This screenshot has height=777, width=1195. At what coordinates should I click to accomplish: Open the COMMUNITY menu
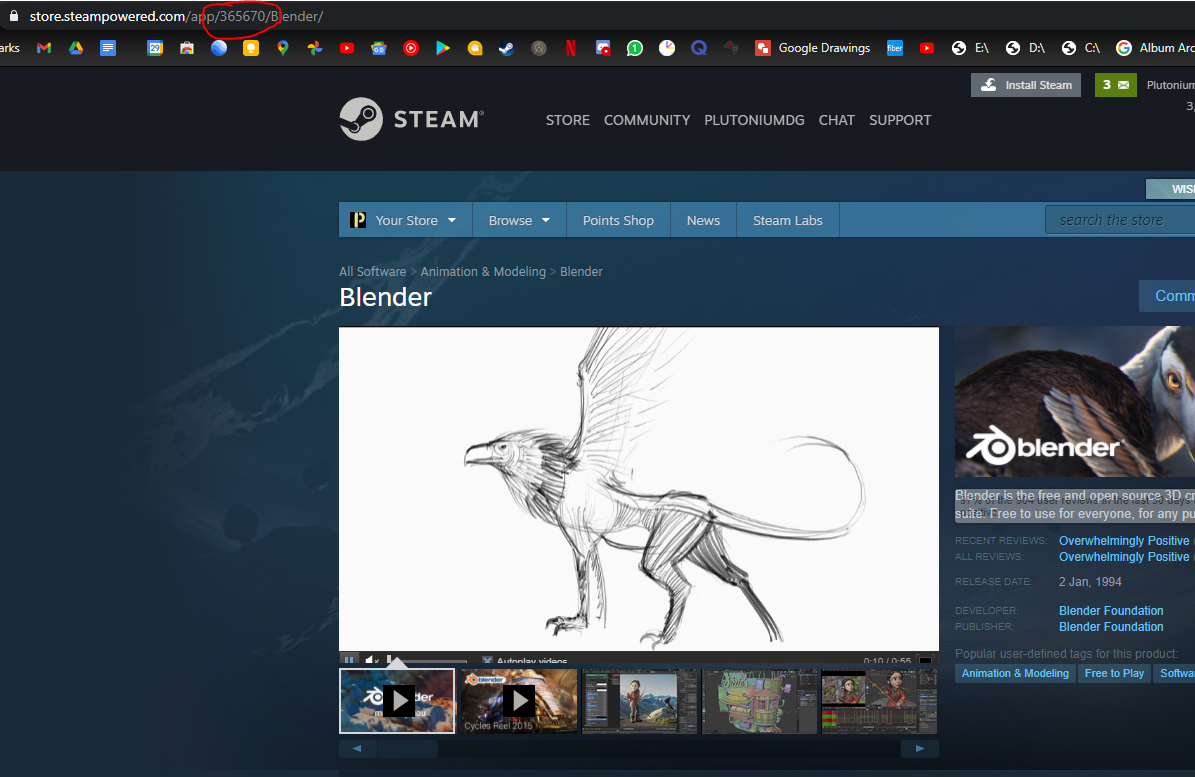click(x=647, y=120)
